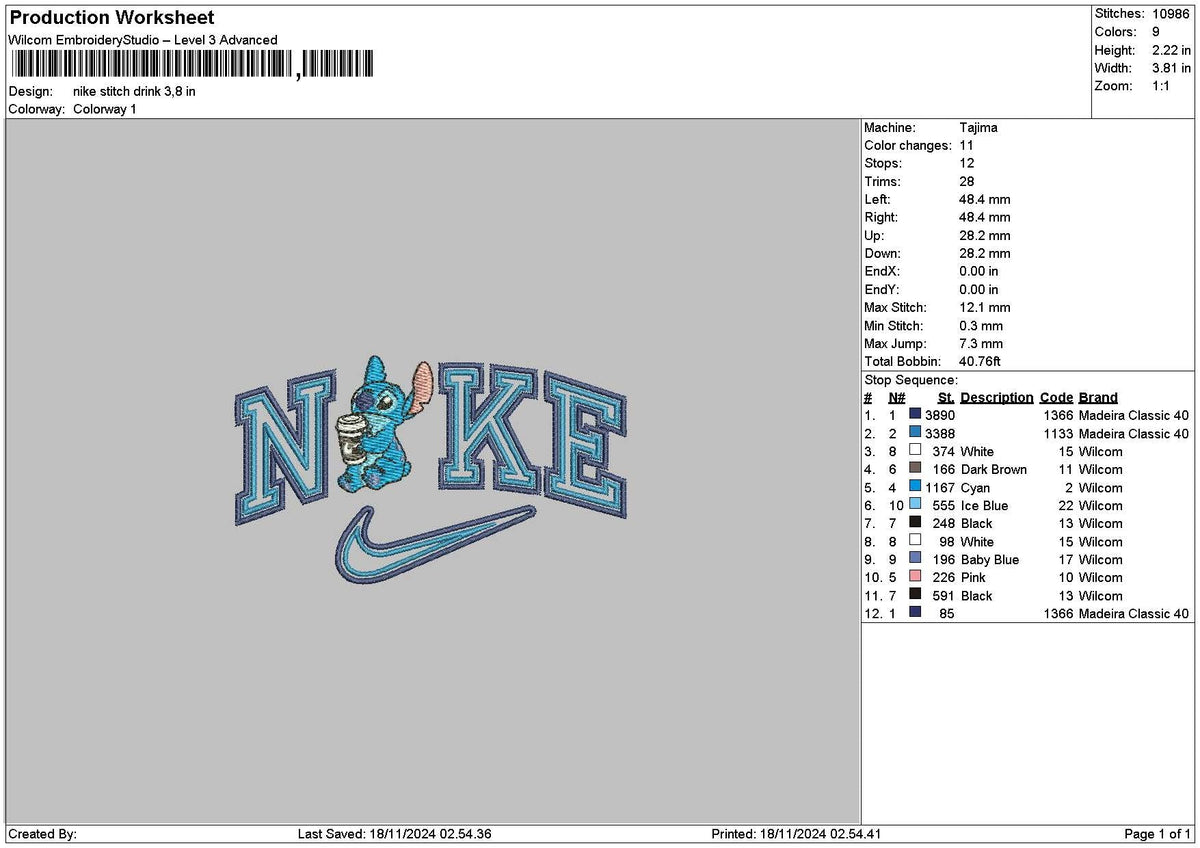Choose the Baby Blue color swatch
The image size is (1200, 848).
914,559
